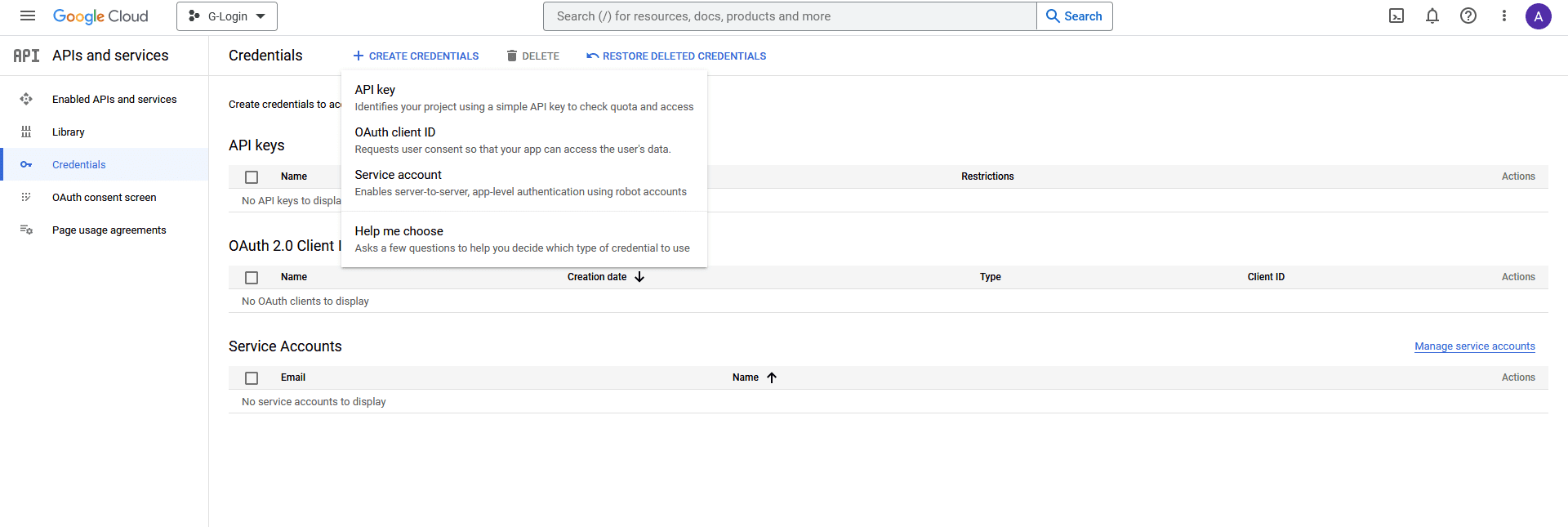Open the G-Login project selector dropdown
Screen dimensions: 1568x527
227,16
